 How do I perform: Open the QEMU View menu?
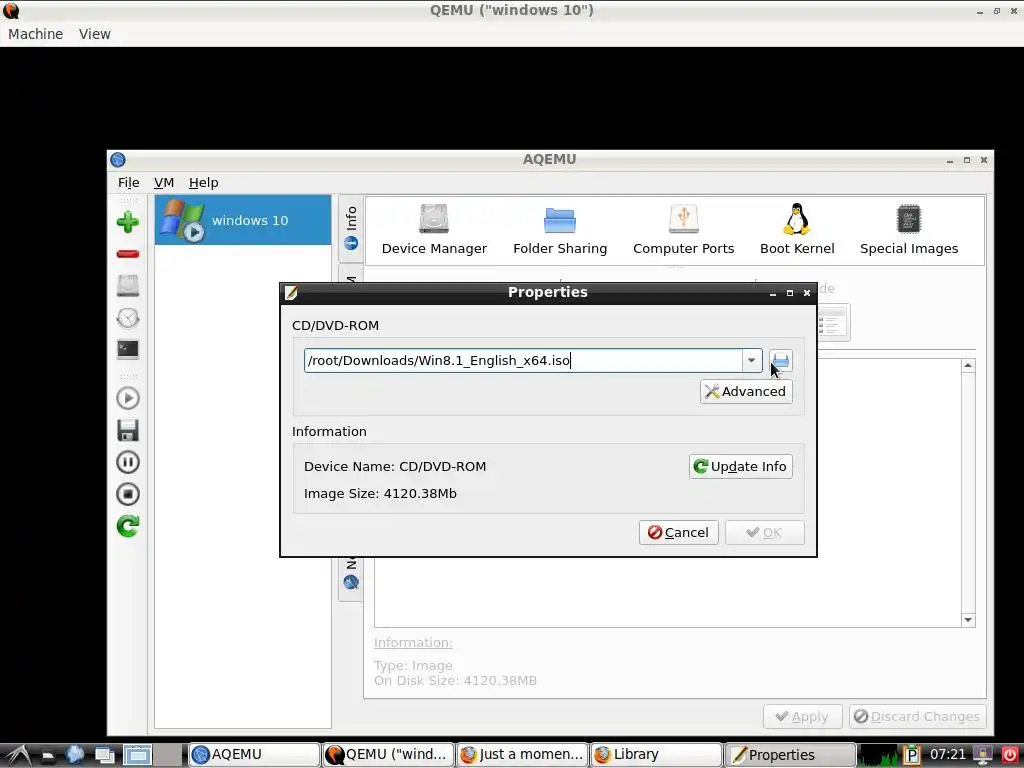[95, 34]
